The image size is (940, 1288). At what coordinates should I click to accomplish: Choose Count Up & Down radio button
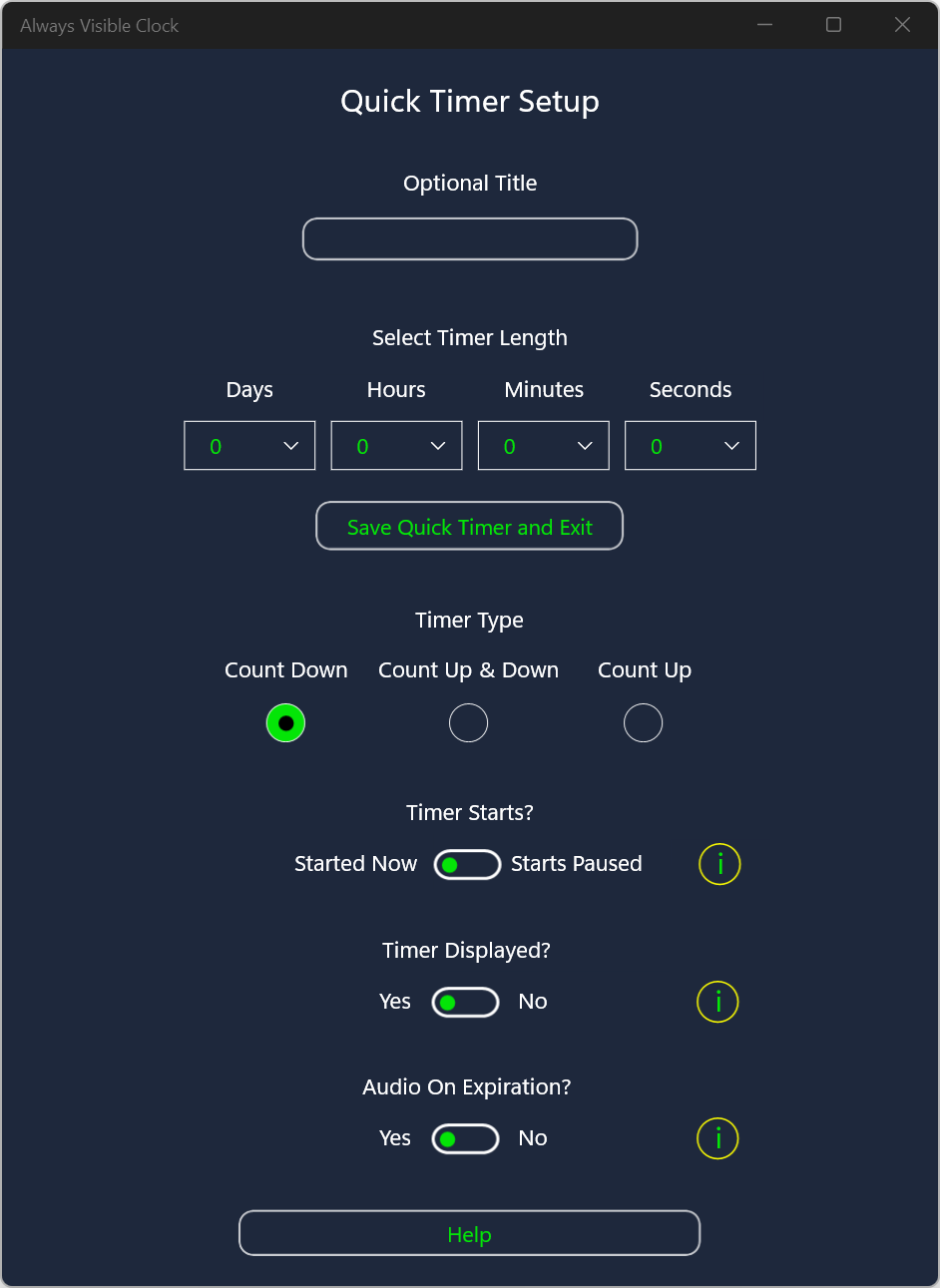(x=468, y=723)
